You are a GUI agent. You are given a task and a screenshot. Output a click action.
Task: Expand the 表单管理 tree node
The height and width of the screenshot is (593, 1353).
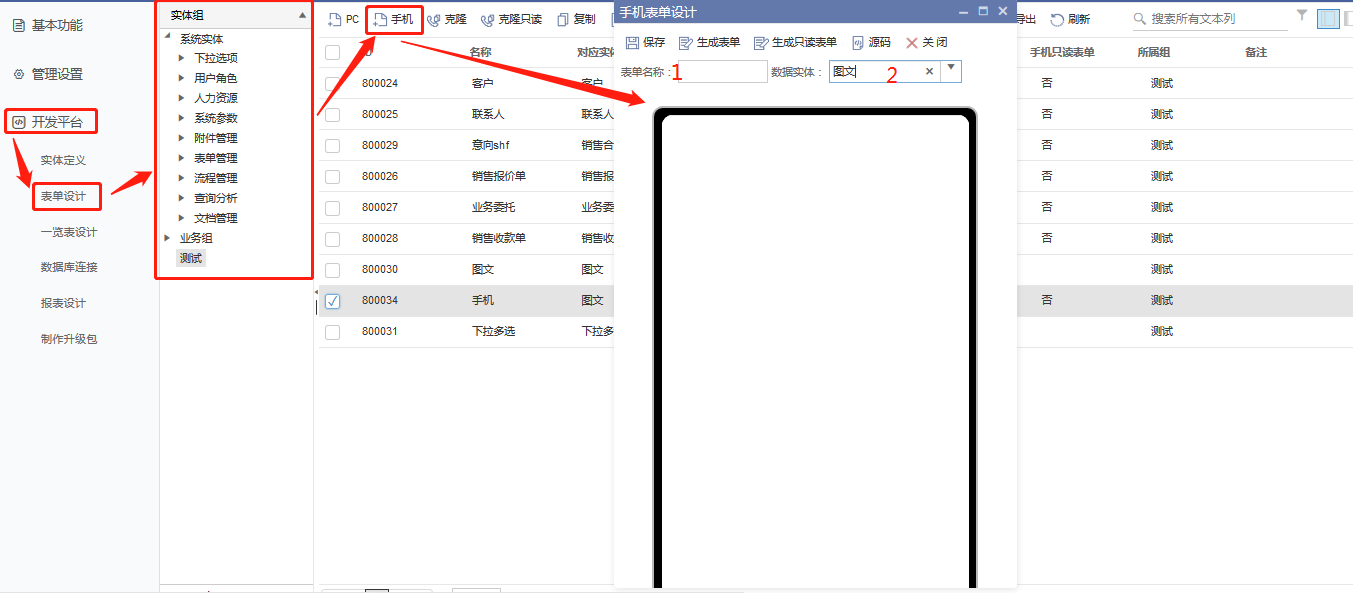click(x=182, y=158)
